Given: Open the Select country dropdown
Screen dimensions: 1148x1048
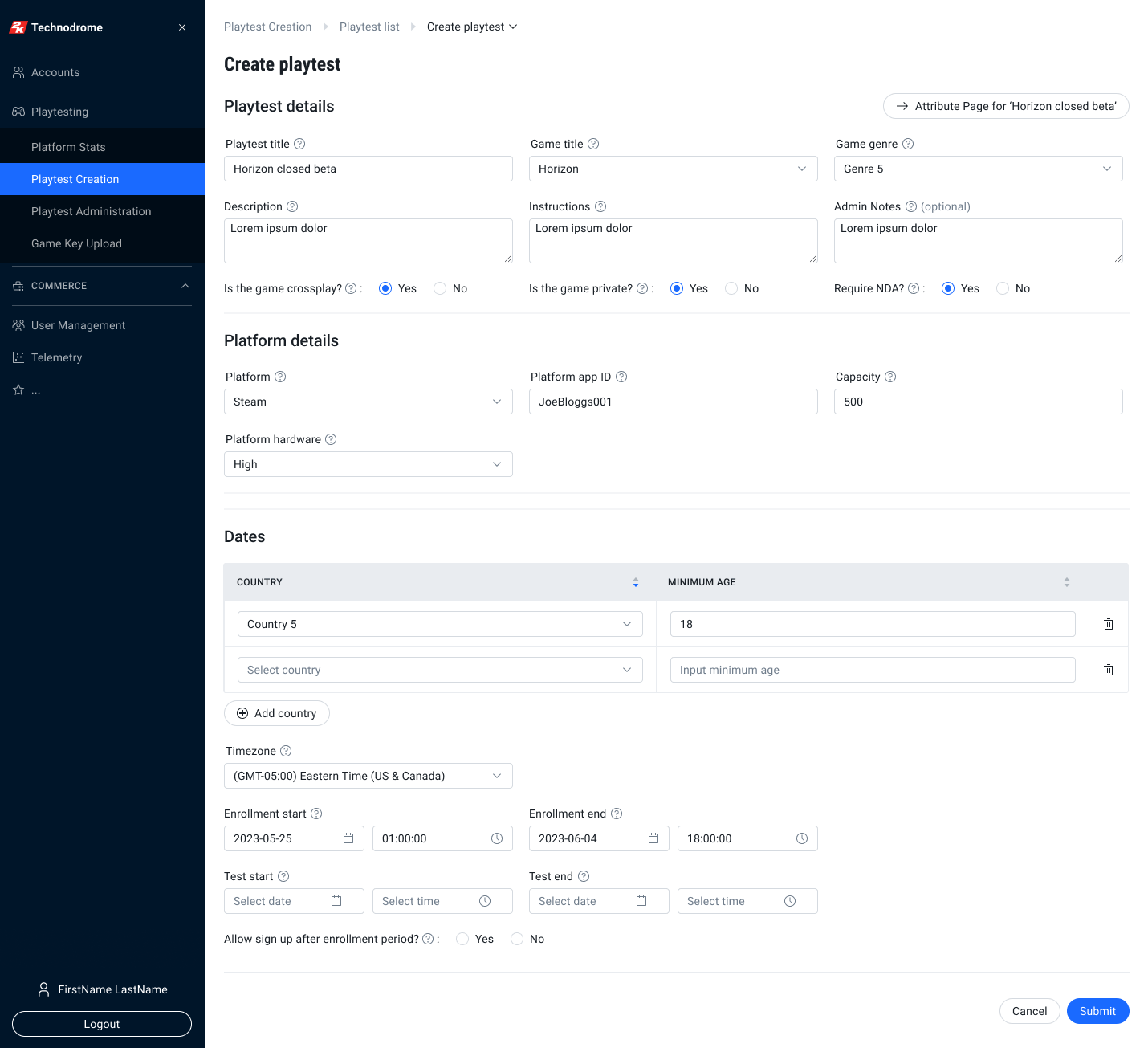Looking at the screenshot, I should pos(440,670).
